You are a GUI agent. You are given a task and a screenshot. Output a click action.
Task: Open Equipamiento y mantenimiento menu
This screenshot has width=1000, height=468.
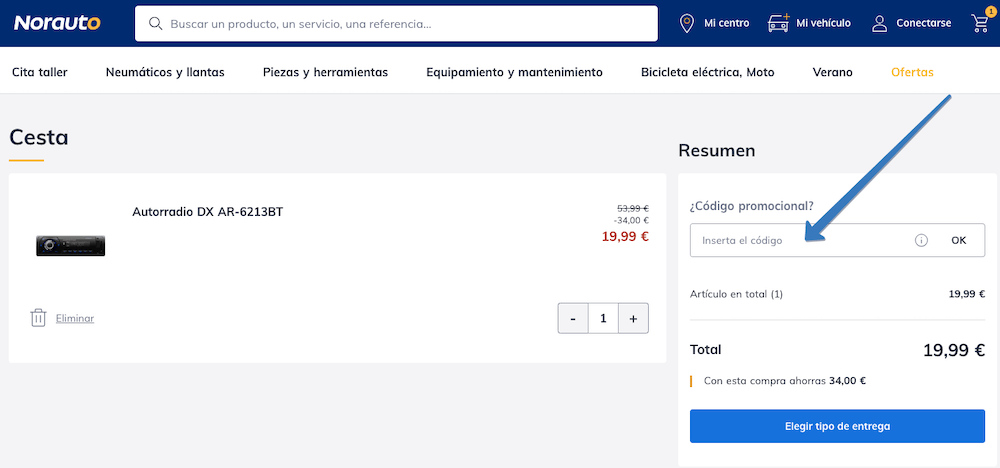515,72
